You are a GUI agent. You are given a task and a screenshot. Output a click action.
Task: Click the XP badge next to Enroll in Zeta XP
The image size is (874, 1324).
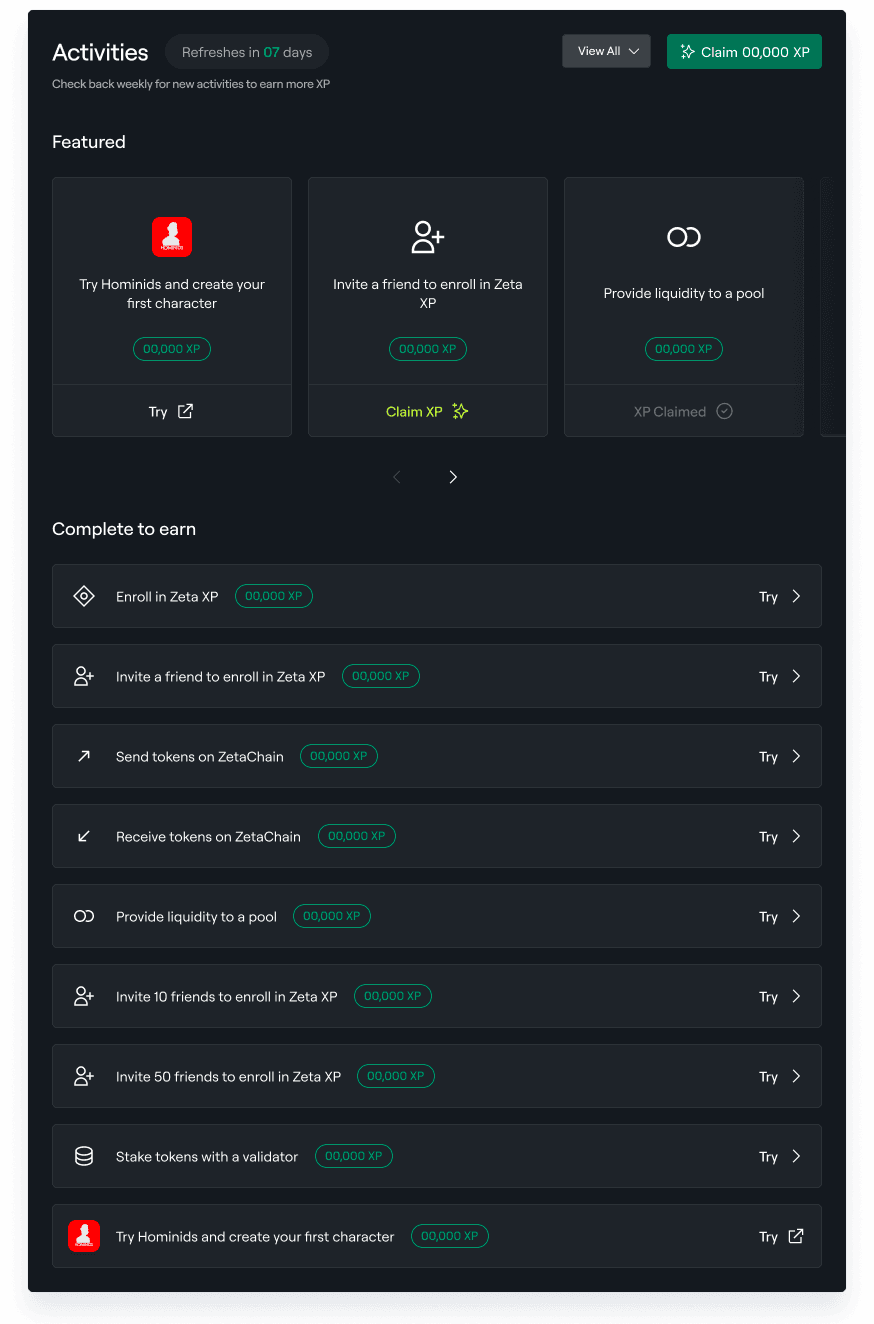point(274,596)
